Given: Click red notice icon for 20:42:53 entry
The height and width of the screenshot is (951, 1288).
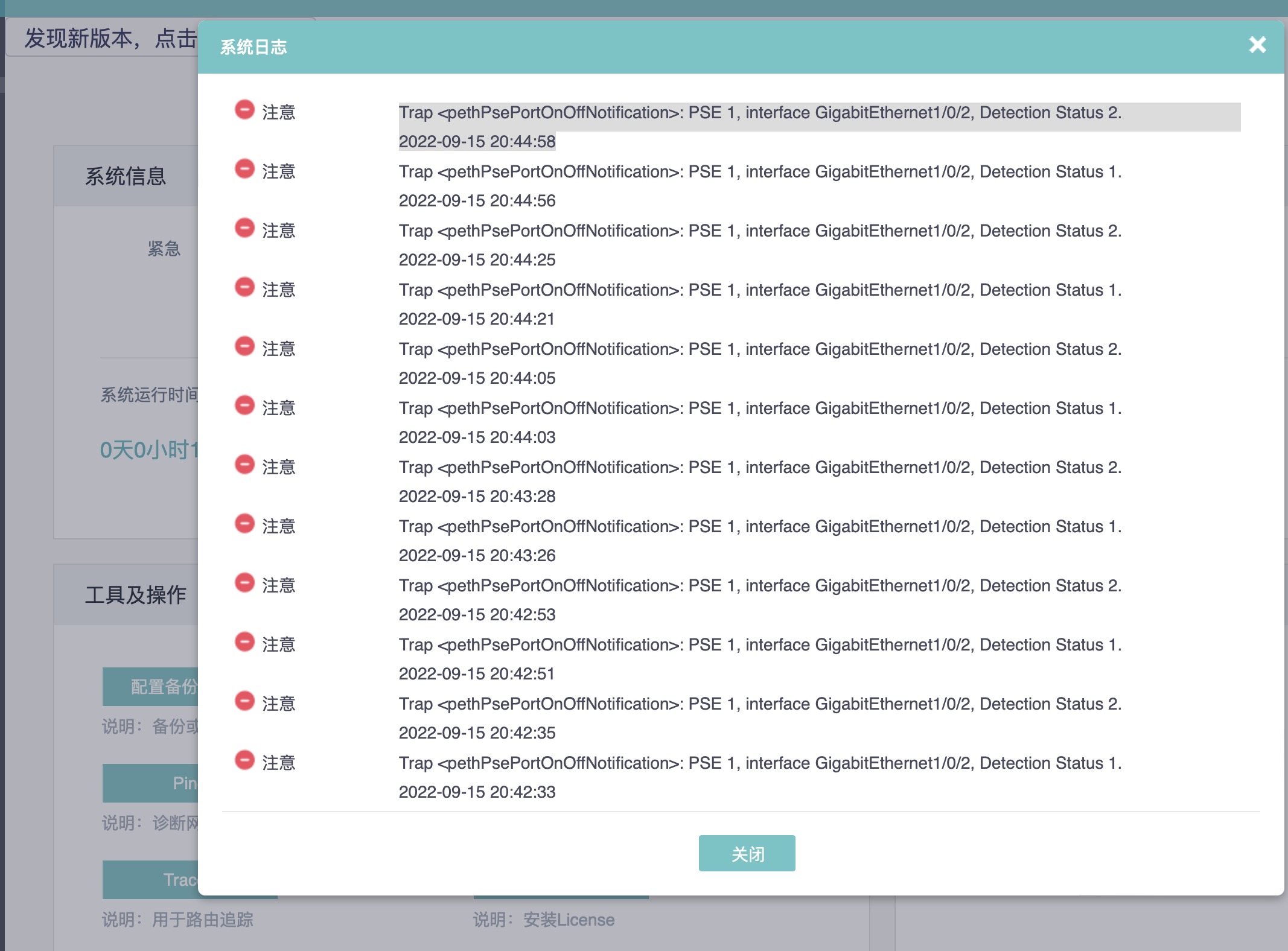Looking at the screenshot, I should pos(244,583).
